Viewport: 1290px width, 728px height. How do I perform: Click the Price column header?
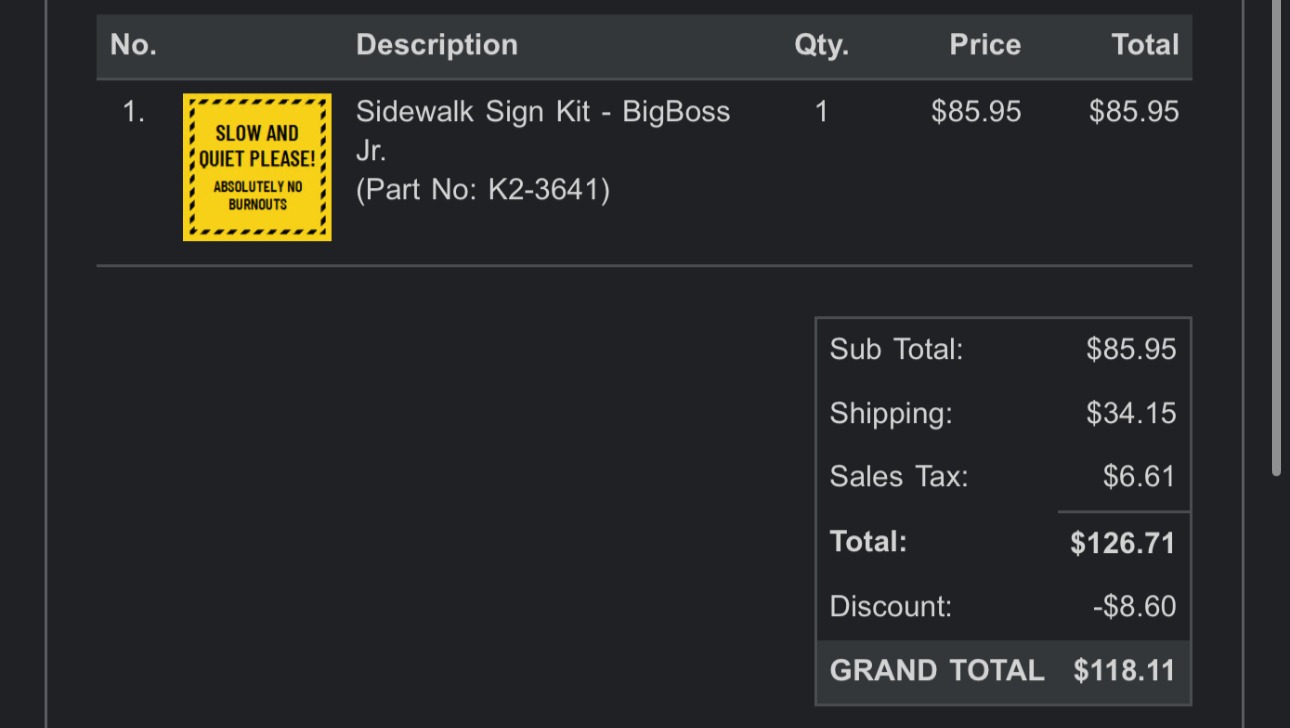click(x=985, y=45)
